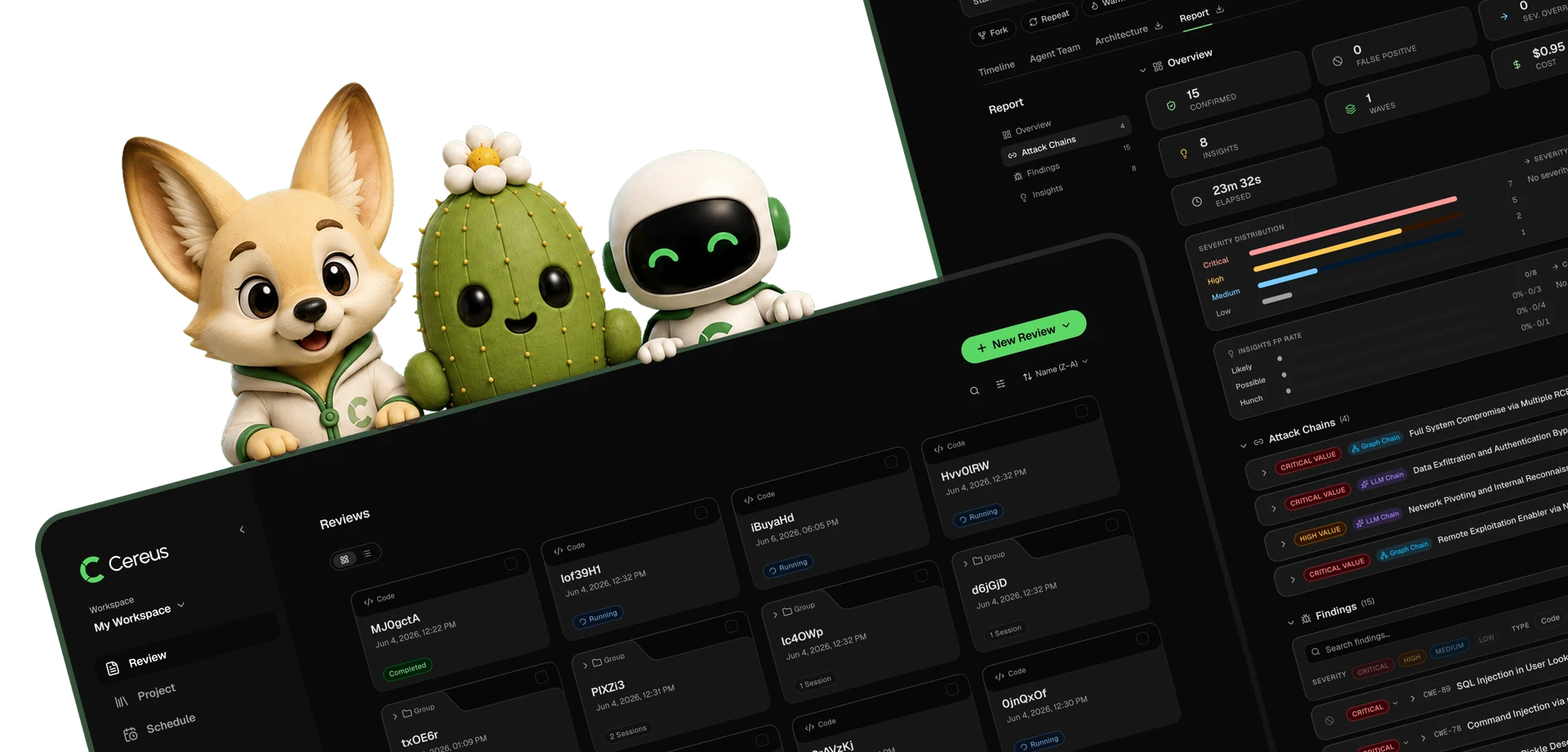The width and height of the screenshot is (1568, 752).
Task: Click the link icon beside Attack Chains heading
Action: (1258, 442)
